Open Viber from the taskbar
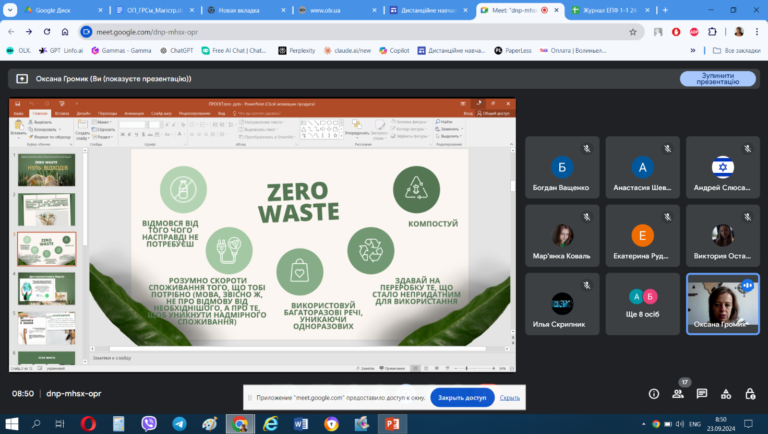768x434 pixels. [149, 424]
